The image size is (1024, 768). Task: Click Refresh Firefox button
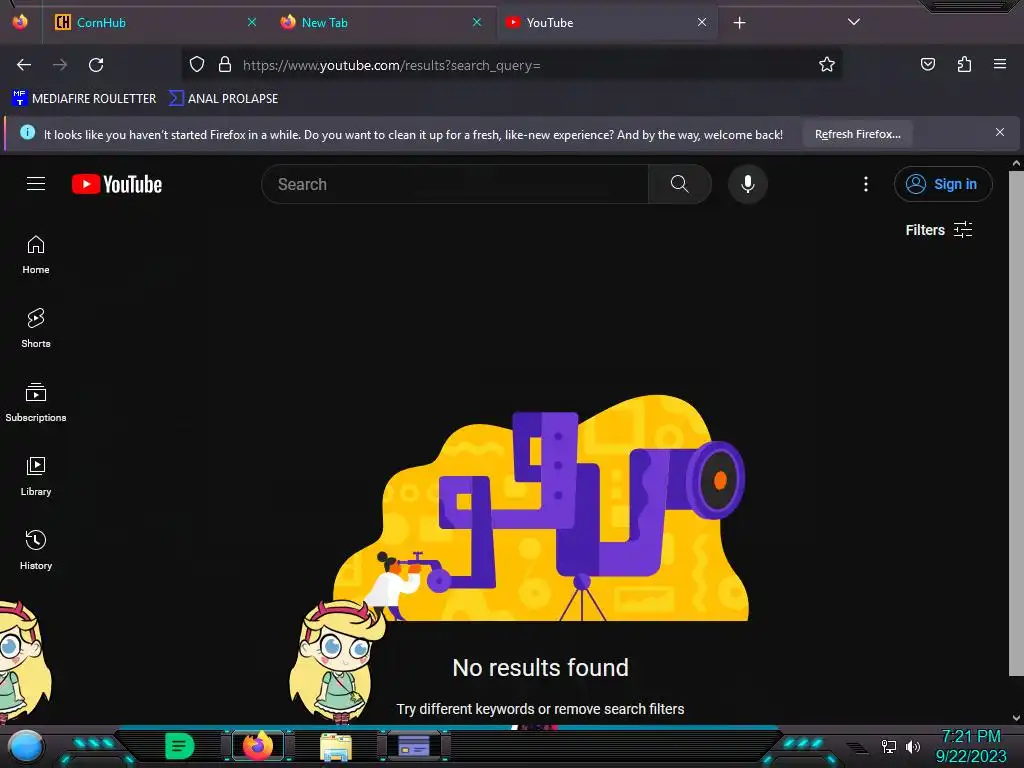pos(857,134)
